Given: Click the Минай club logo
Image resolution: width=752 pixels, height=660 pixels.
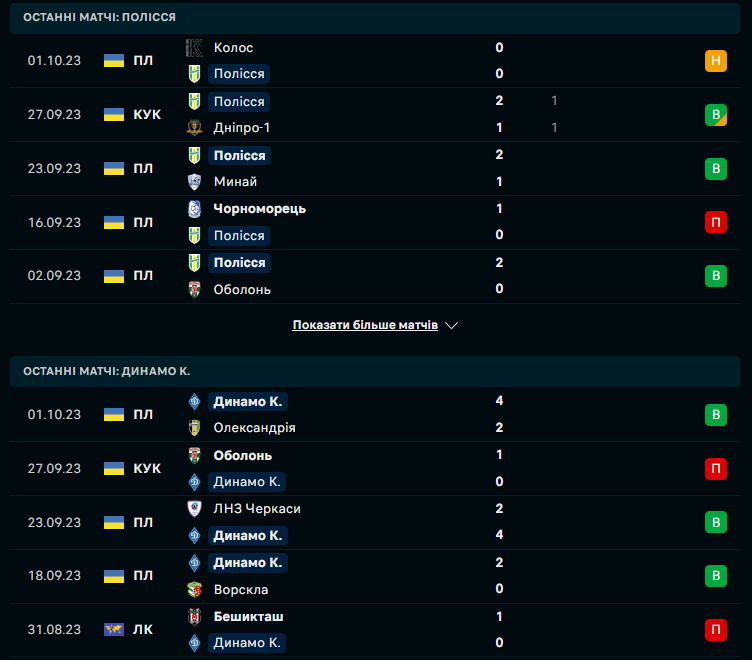Looking at the screenshot, I should pyautogui.click(x=195, y=182).
